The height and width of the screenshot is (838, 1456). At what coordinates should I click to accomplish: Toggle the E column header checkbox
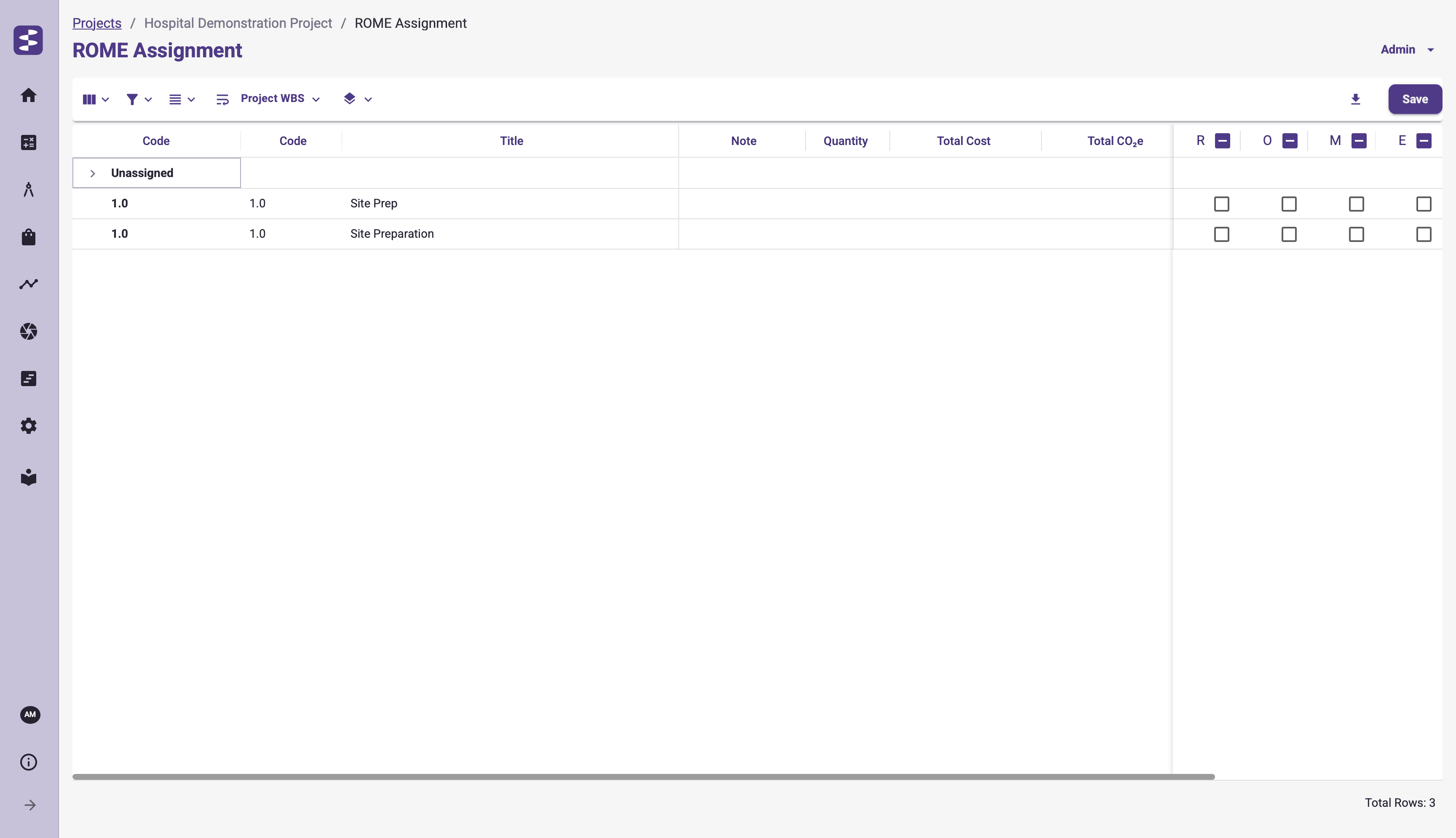[1423, 140]
